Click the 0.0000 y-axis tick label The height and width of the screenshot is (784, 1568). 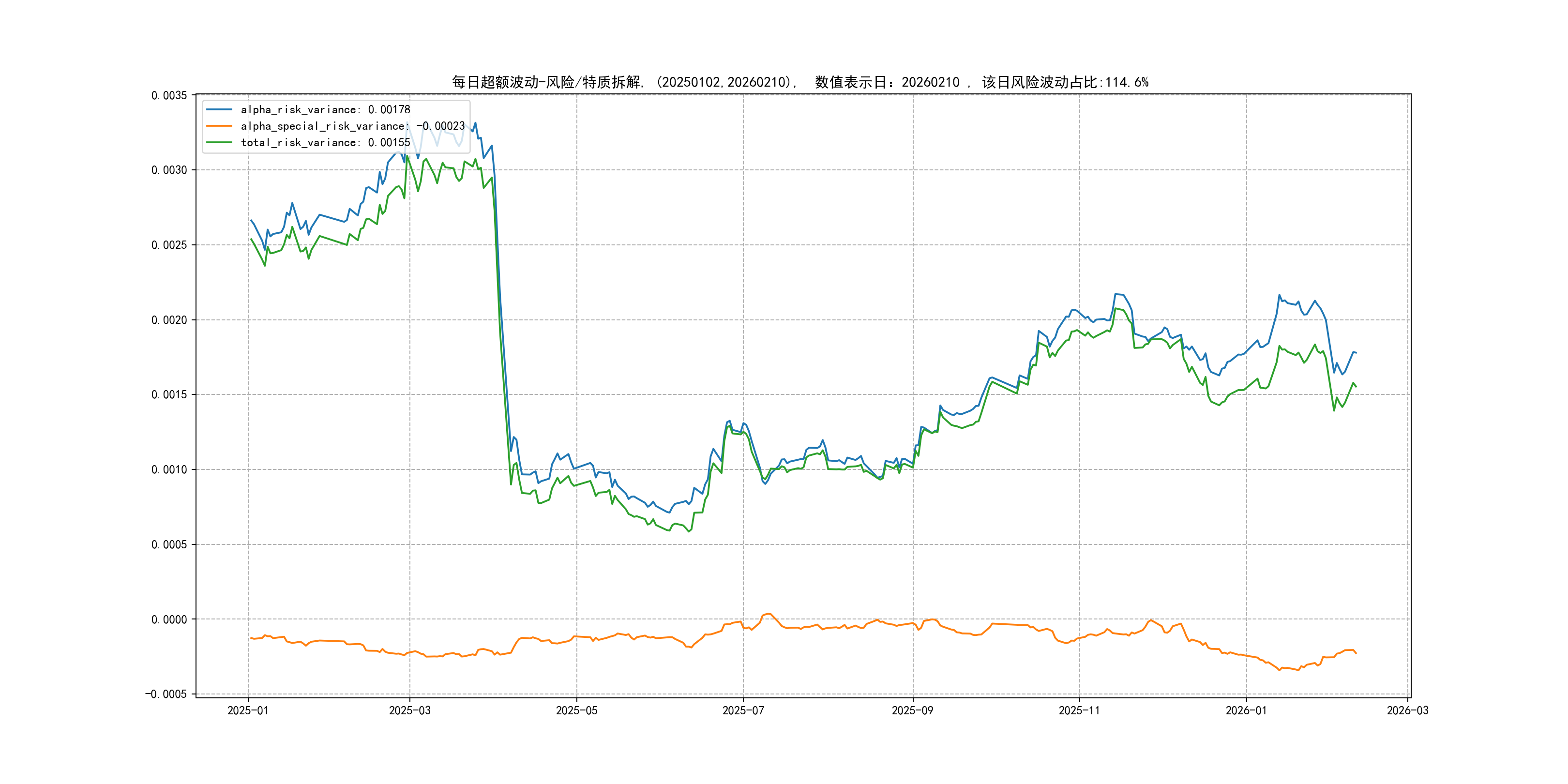coord(169,619)
